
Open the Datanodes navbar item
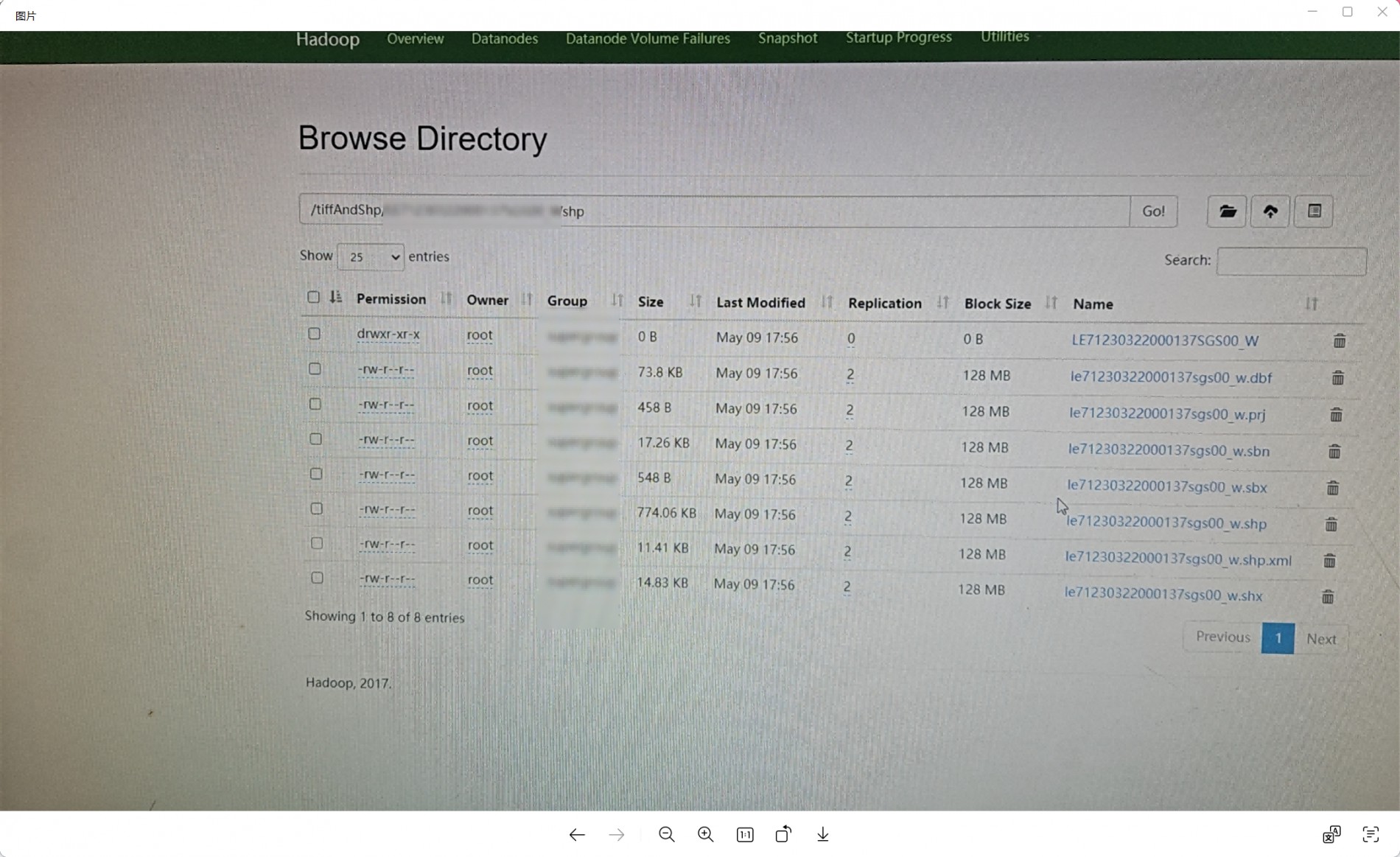pos(505,38)
